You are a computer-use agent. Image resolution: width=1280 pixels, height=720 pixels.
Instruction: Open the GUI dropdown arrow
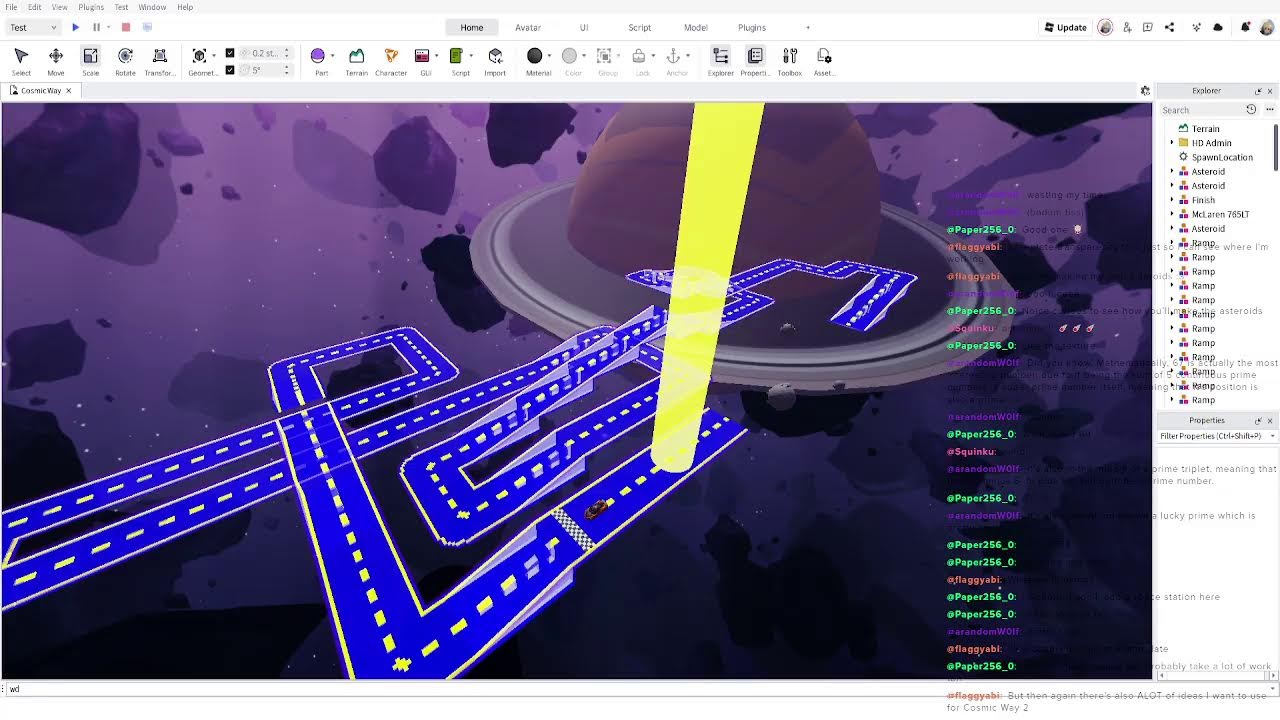[436, 56]
